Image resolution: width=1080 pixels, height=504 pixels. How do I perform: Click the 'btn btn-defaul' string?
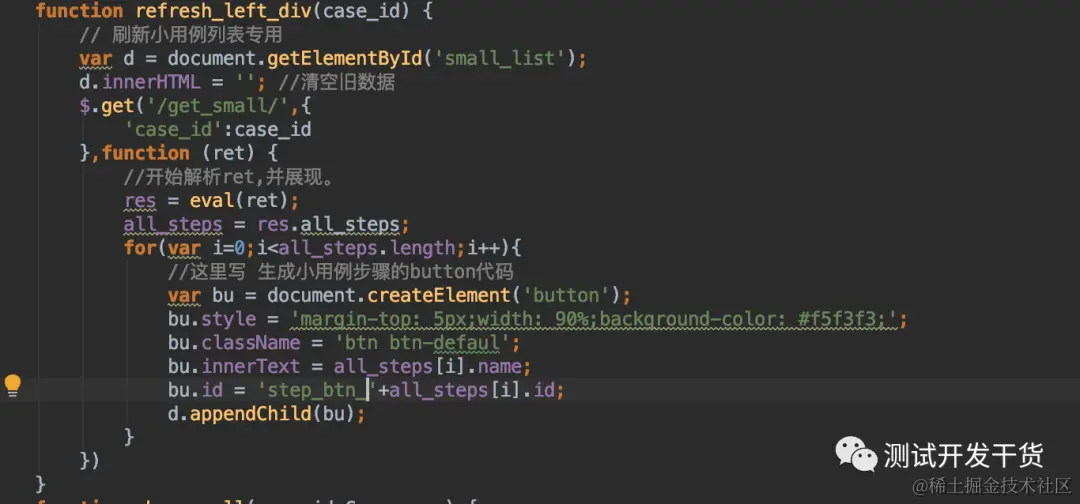pyautogui.click(x=422, y=343)
